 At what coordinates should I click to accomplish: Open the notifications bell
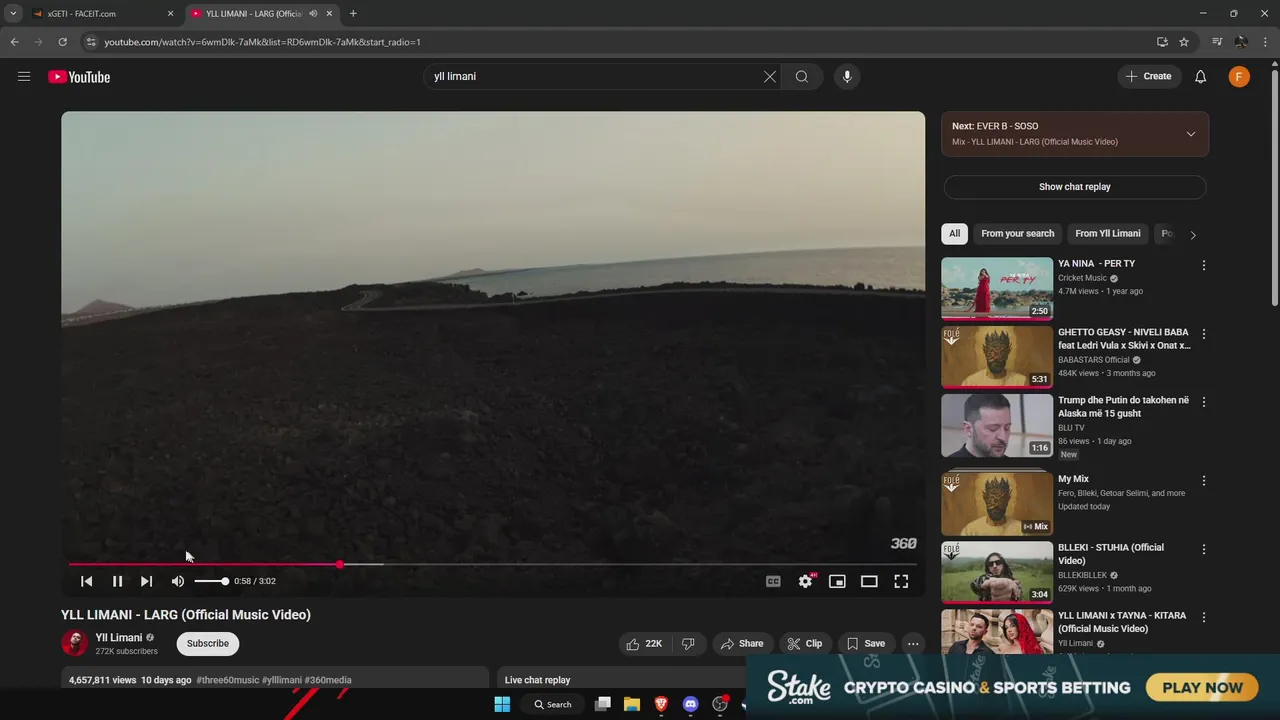tap(1201, 77)
